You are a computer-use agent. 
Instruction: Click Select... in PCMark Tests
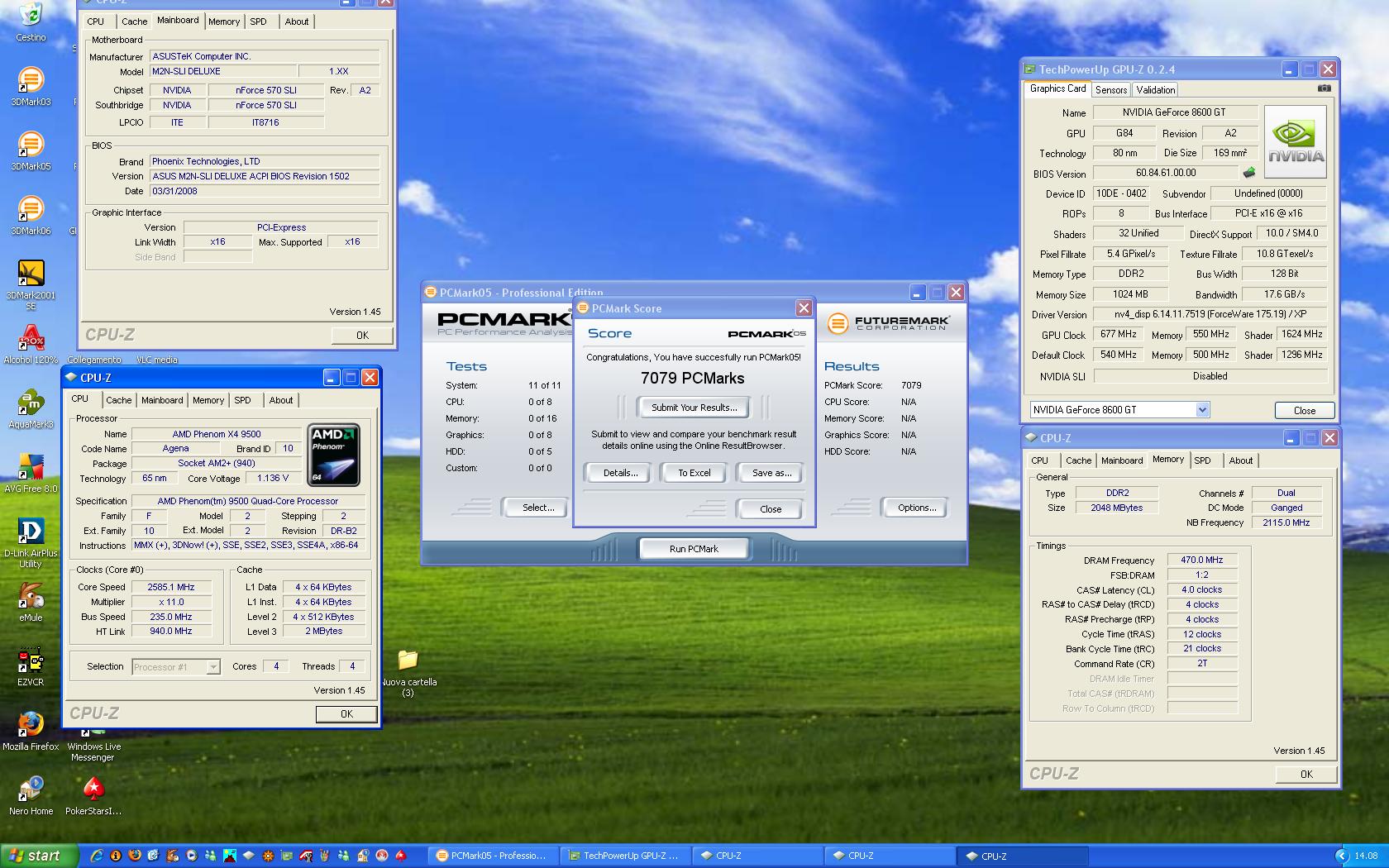(x=538, y=508)
